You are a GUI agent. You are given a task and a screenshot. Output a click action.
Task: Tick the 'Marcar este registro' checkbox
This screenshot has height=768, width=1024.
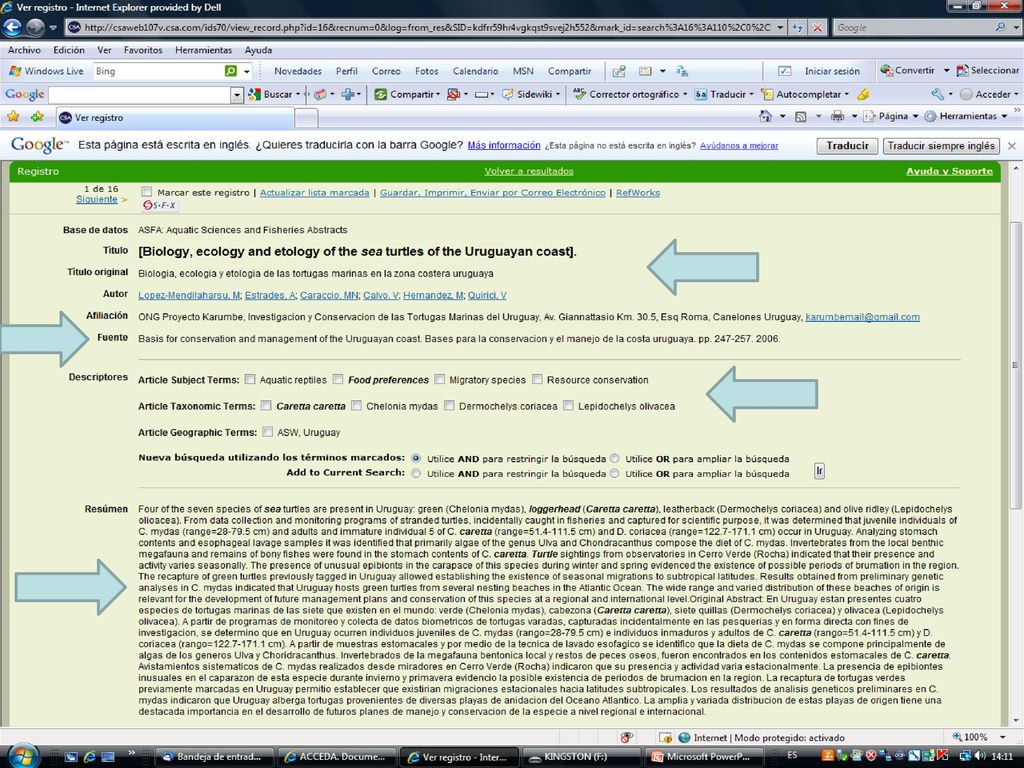(x=147, y=192)
